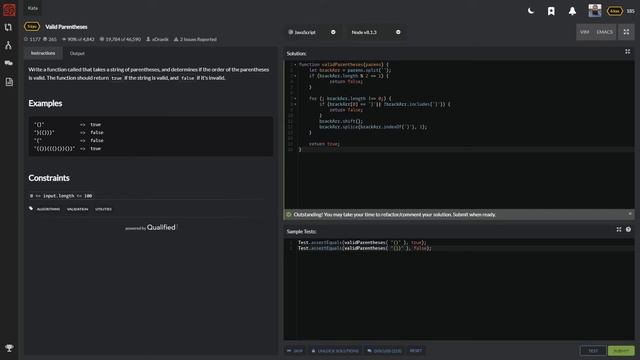Screen dimensions: 640x360
Task: Expand the Solution editor panel
Action: pyautogui.click(x=627, y=52)
